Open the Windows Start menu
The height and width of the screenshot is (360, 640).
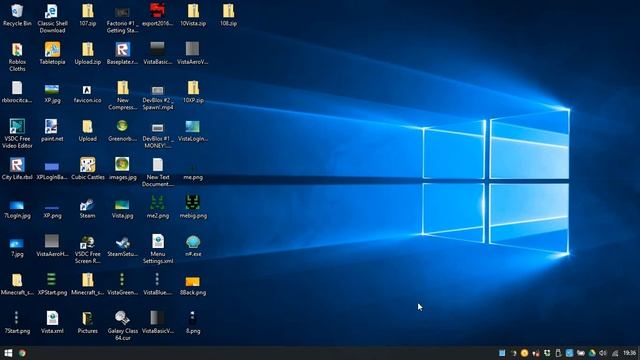[8, 353]
